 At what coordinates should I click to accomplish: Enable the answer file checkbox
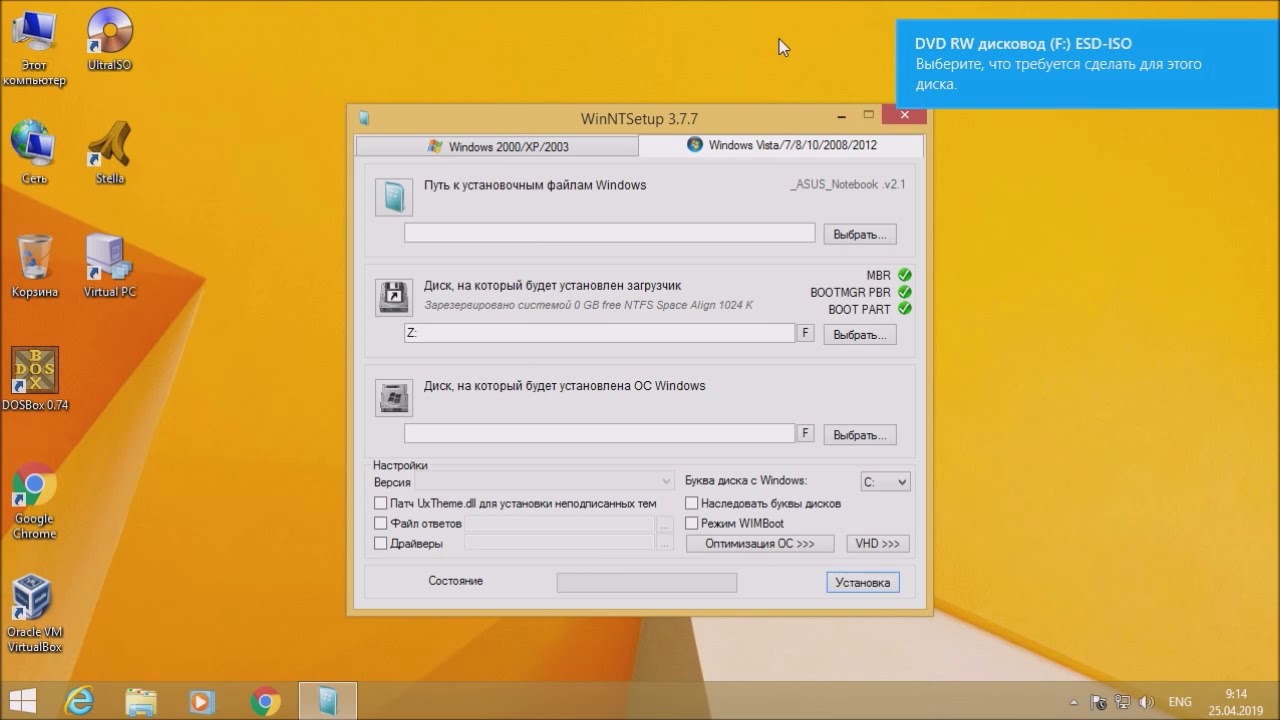coord(380,523)
